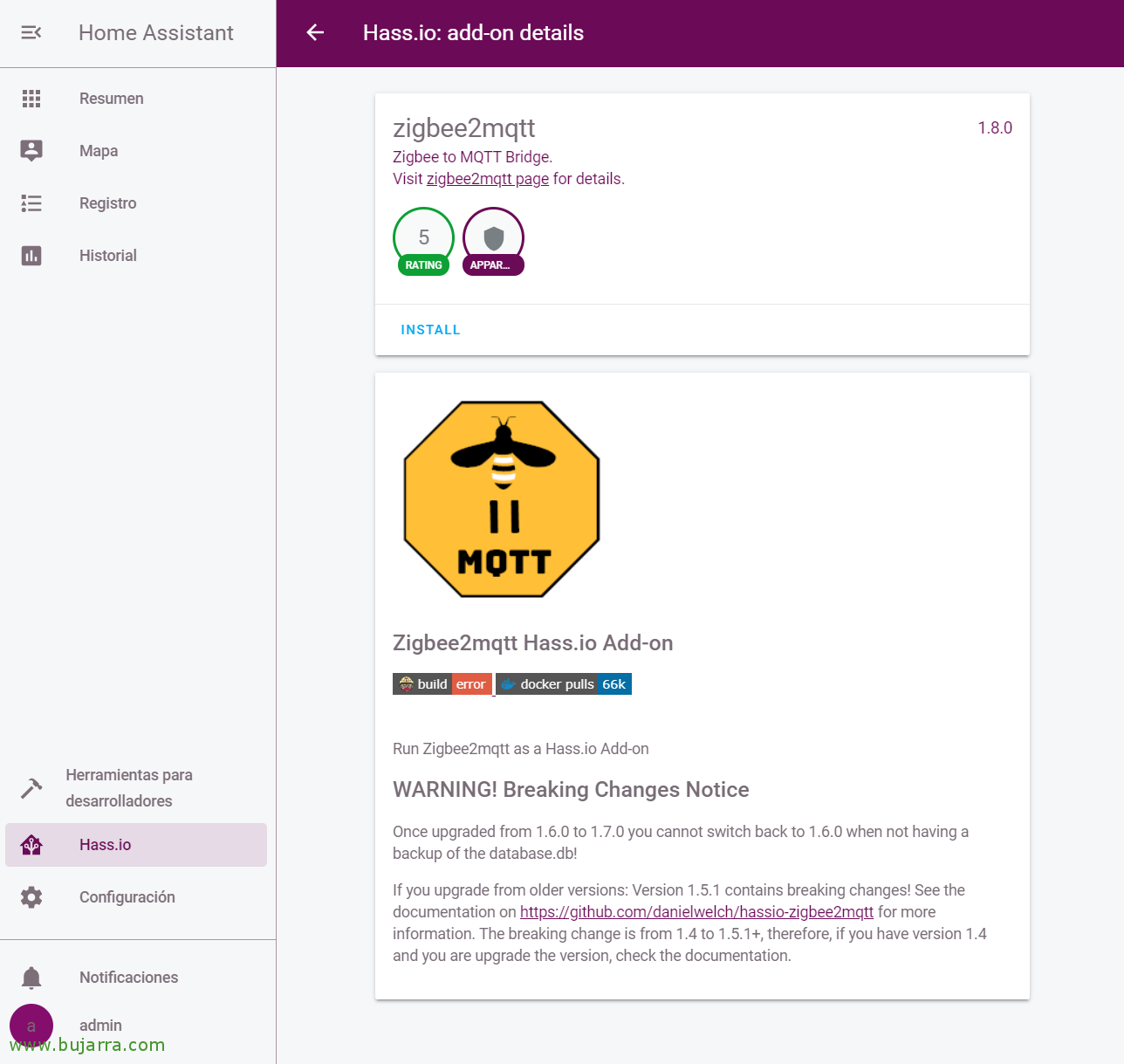
Task: Click version number 1.8.0
Action: pos(995,127)
